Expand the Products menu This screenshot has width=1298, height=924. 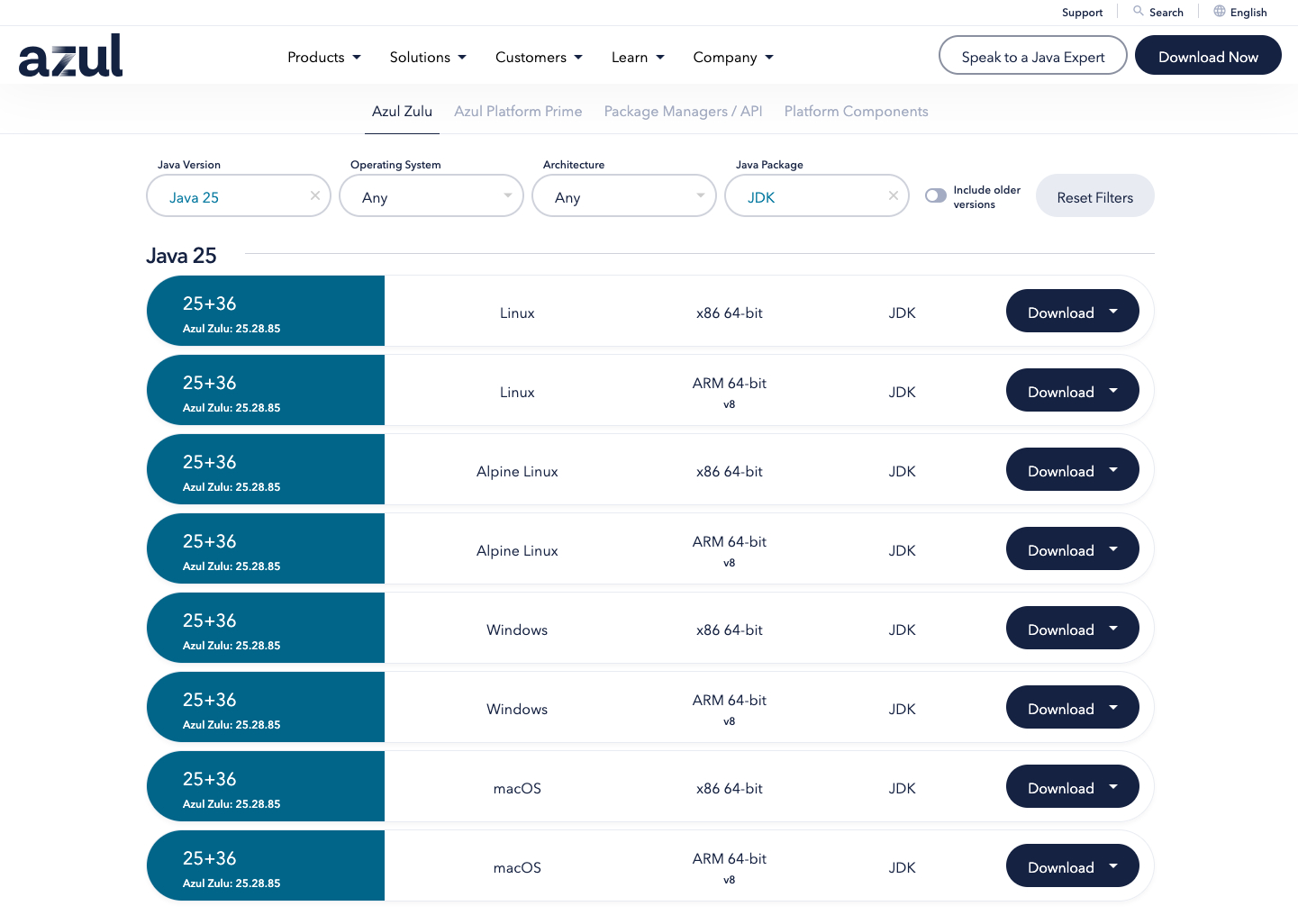[x=323, y=58]
